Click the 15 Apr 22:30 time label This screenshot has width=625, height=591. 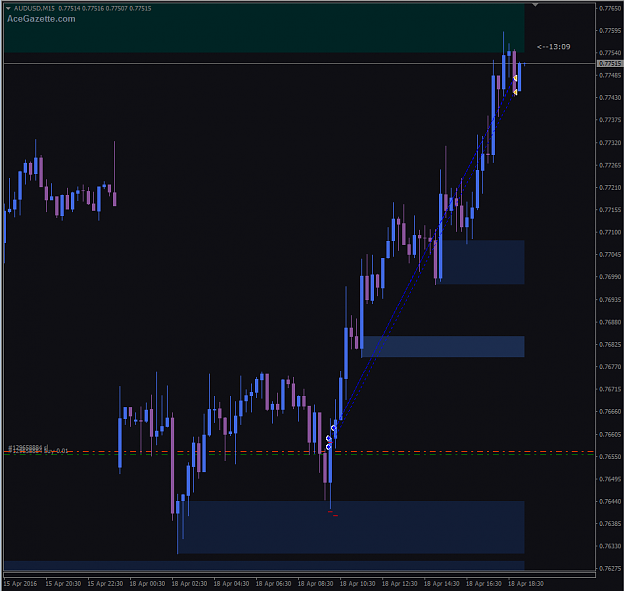point(105,583)
